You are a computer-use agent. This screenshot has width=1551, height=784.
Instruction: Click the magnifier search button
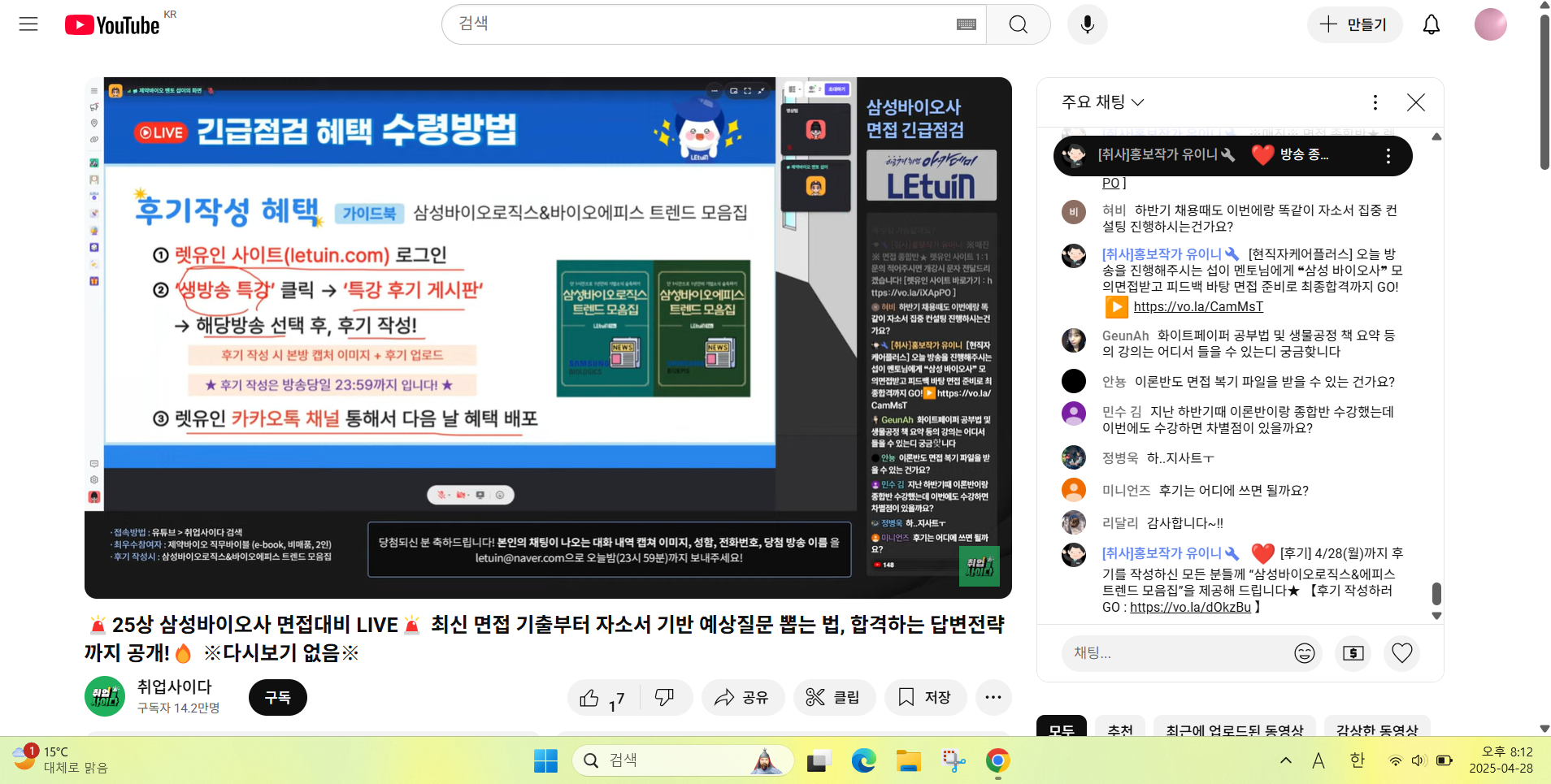point(1018,24)
